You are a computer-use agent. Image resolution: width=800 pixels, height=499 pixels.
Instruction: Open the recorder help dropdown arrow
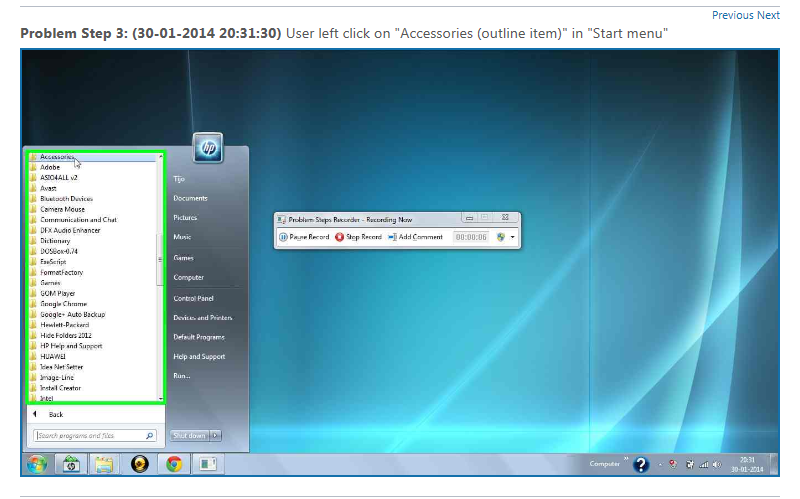tap(512, 237)
